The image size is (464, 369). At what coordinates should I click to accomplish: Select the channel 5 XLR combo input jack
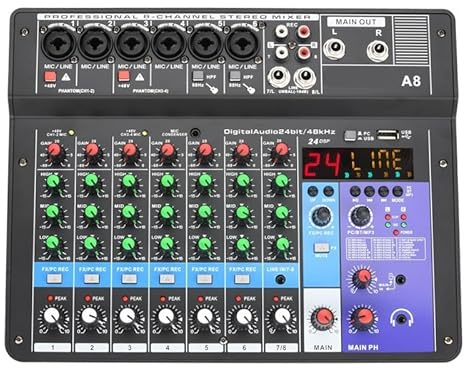click(205, 44)
